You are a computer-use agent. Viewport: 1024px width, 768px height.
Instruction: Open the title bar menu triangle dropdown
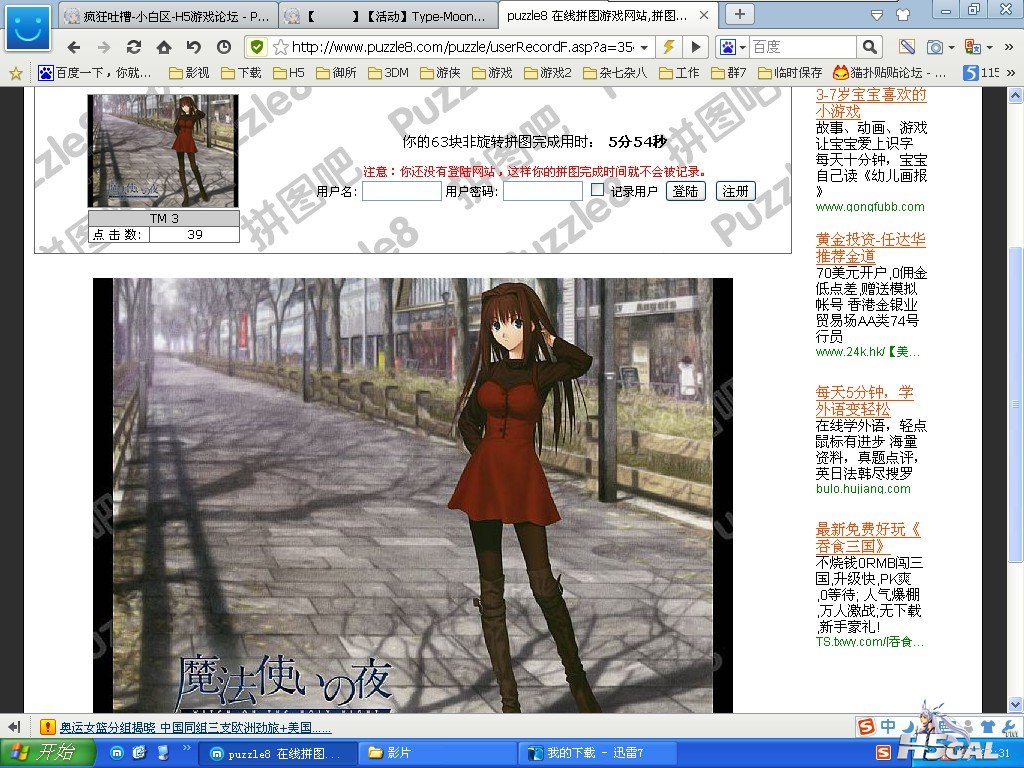[x=877, y=14]
